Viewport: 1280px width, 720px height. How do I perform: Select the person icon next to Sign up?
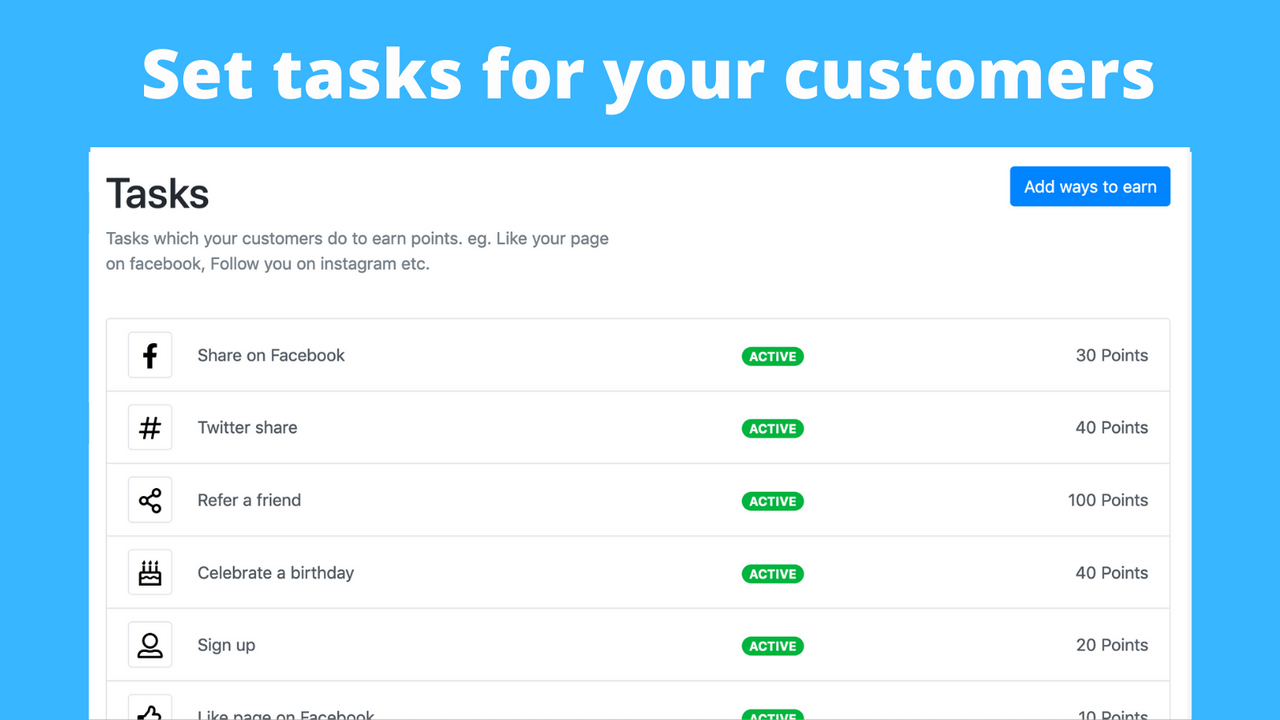(150, 645)
